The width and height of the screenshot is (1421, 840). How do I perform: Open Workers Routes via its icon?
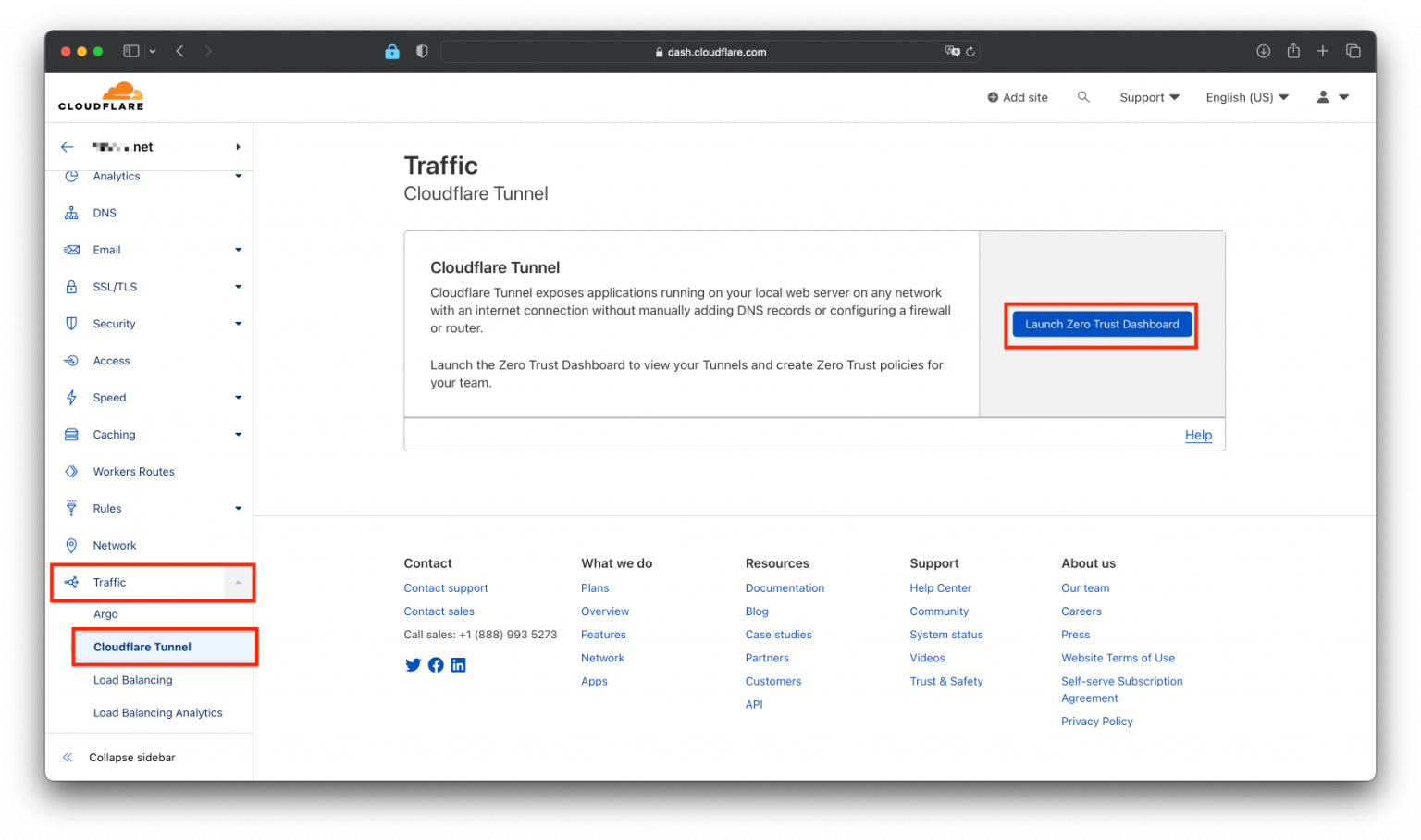point(72,471)
